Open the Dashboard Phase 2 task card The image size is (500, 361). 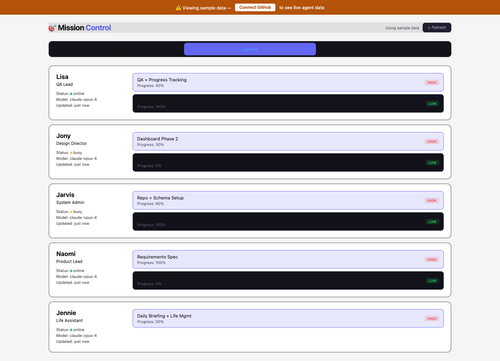(288, 141)
